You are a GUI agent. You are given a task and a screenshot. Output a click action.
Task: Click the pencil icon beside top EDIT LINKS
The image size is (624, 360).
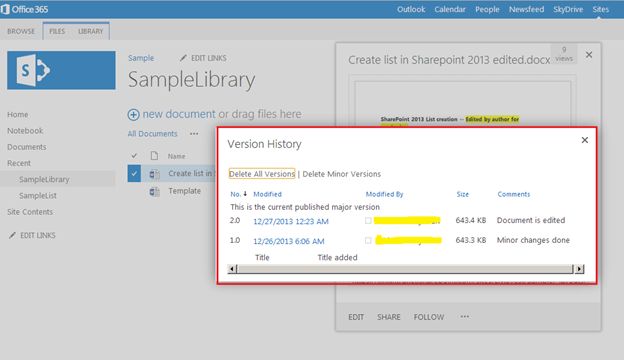pos(183,58)
